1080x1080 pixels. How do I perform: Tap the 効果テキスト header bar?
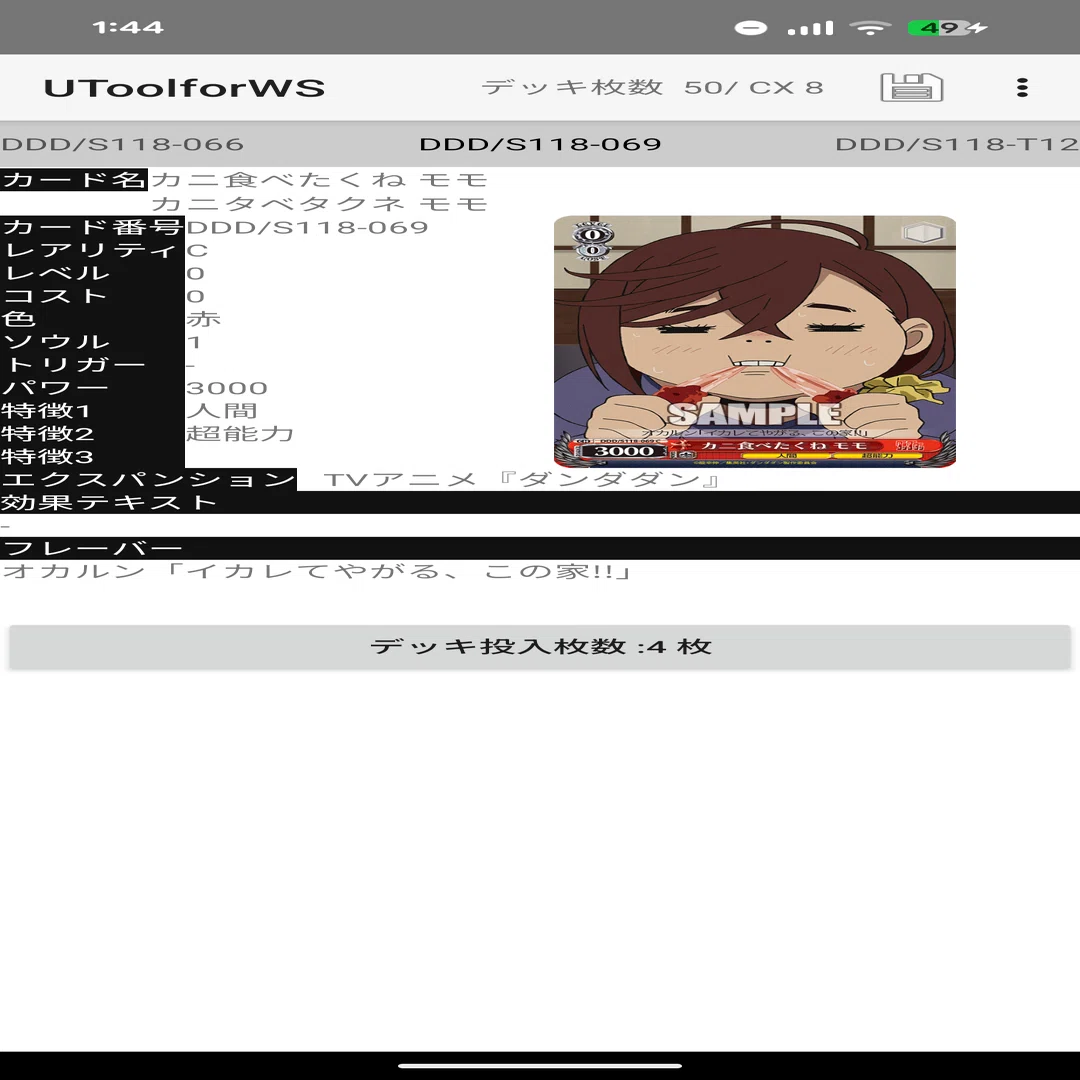(540, 502)
